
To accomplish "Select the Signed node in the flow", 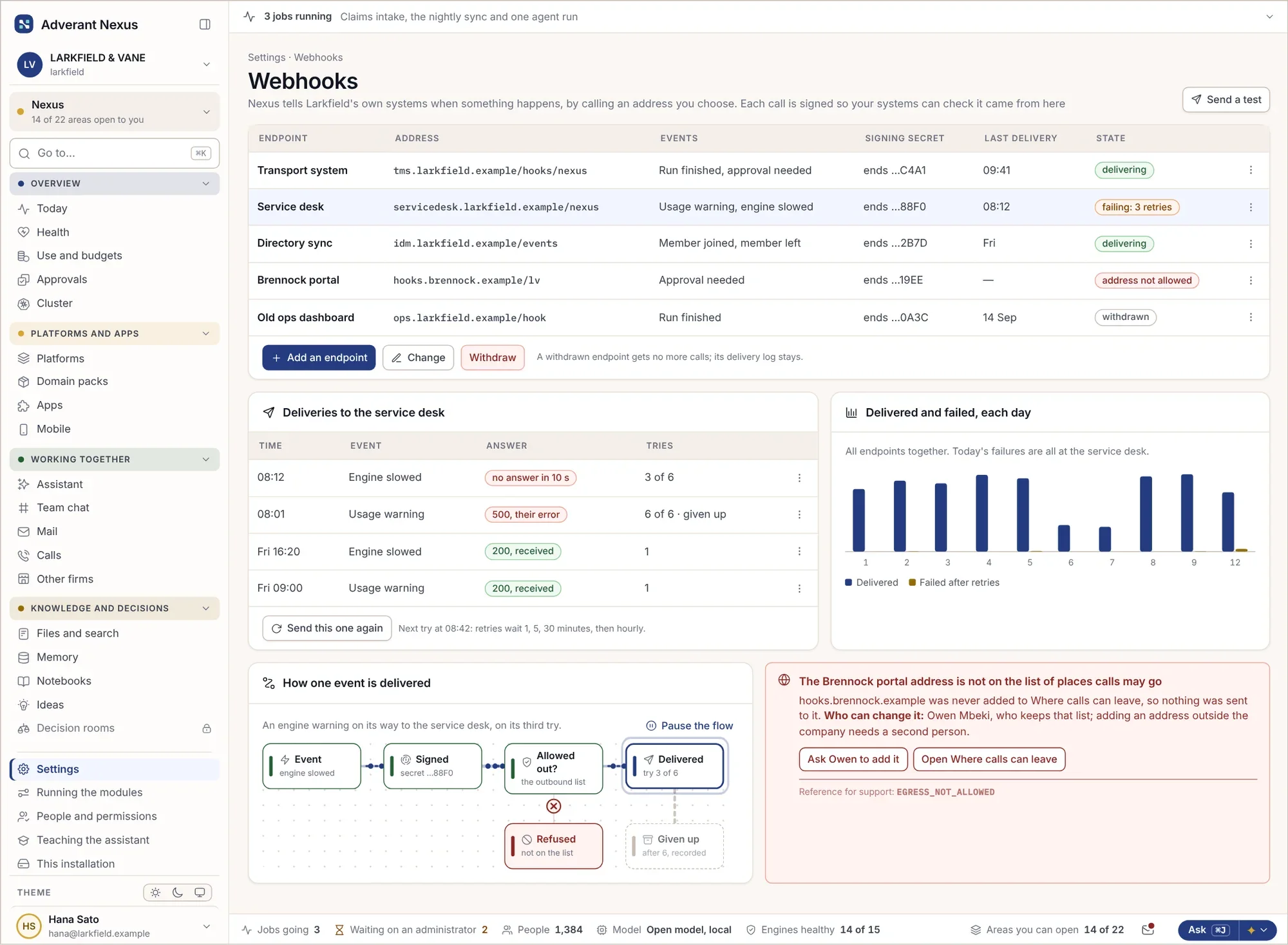I will pos(432,765).
